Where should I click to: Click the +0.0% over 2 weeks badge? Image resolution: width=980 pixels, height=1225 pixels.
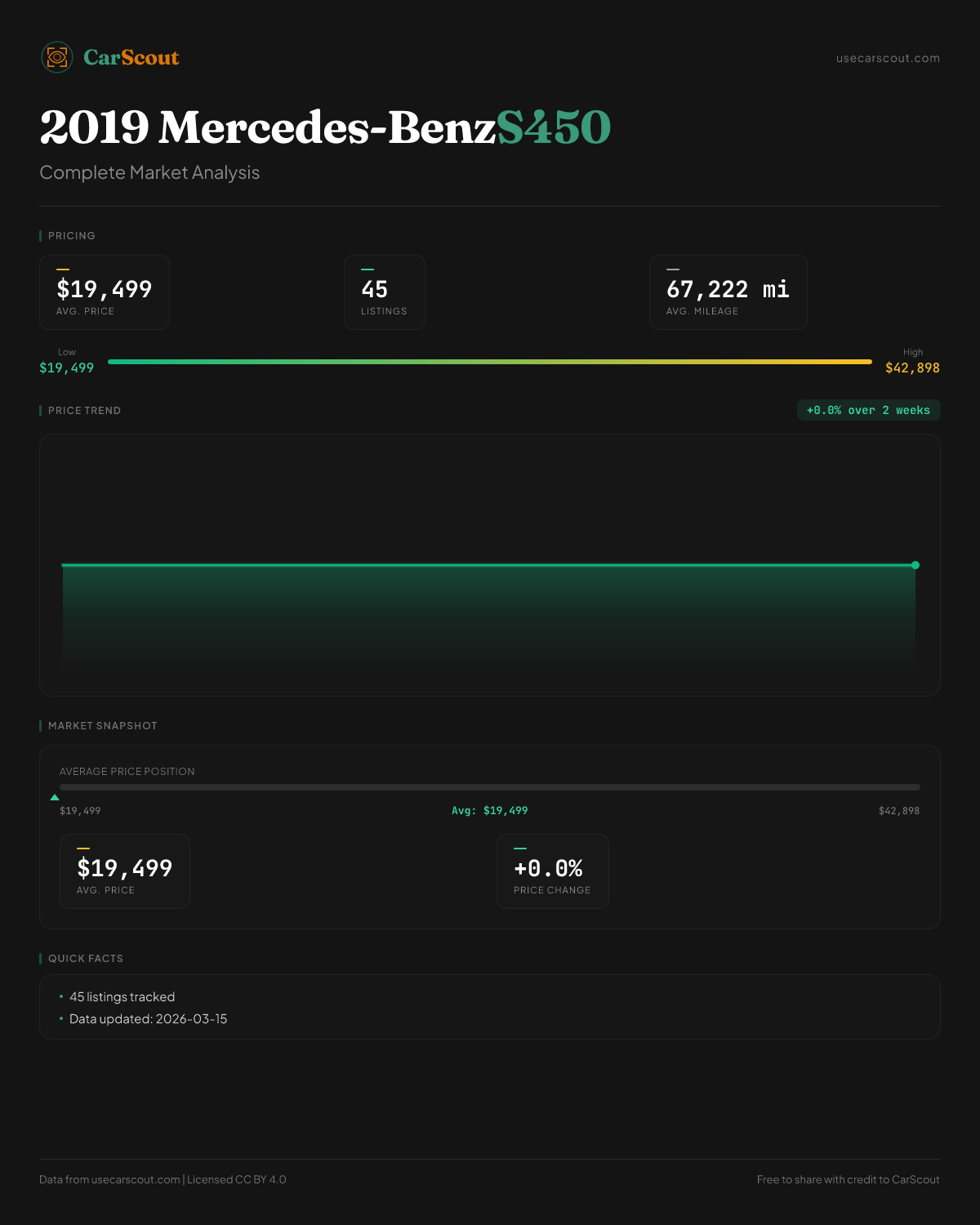click(868, 410)
